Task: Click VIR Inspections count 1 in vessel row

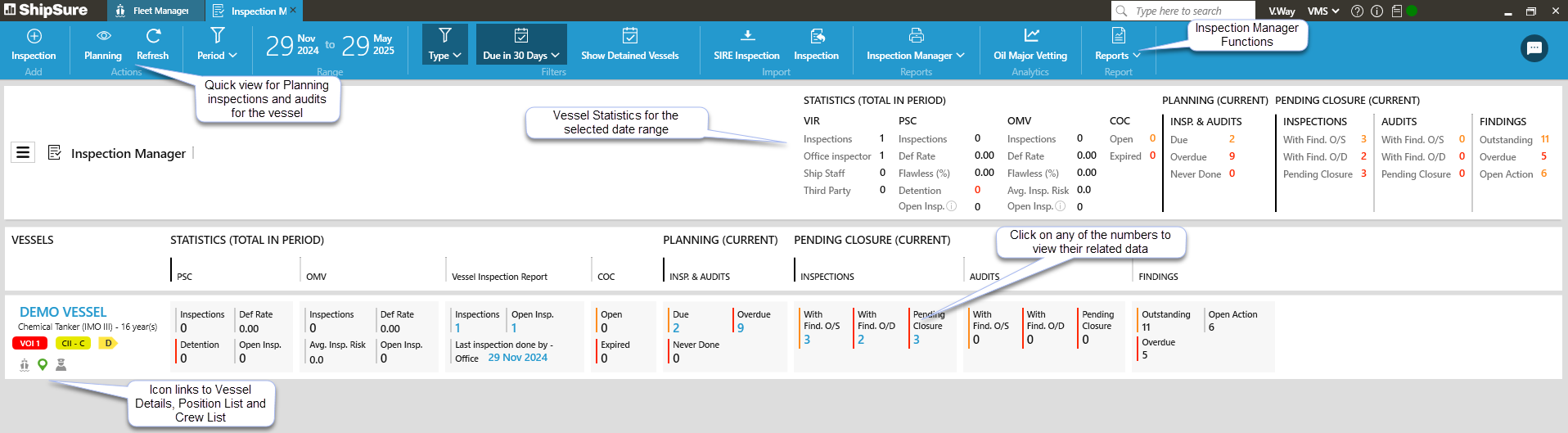Action: [457, 328]
